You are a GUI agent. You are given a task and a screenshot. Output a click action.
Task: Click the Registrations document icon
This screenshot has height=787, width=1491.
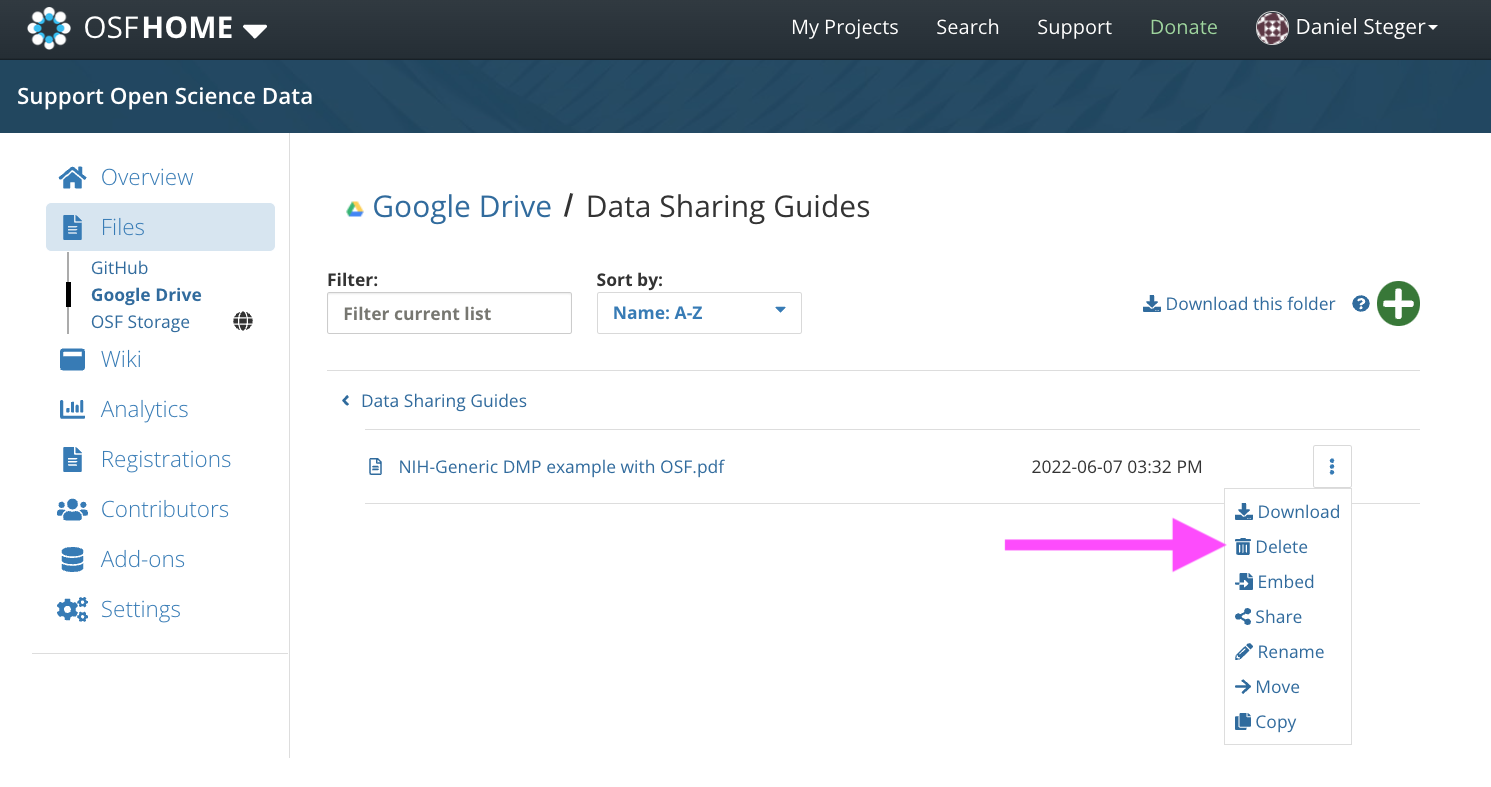pyautogui.click(x=73, y=459)
